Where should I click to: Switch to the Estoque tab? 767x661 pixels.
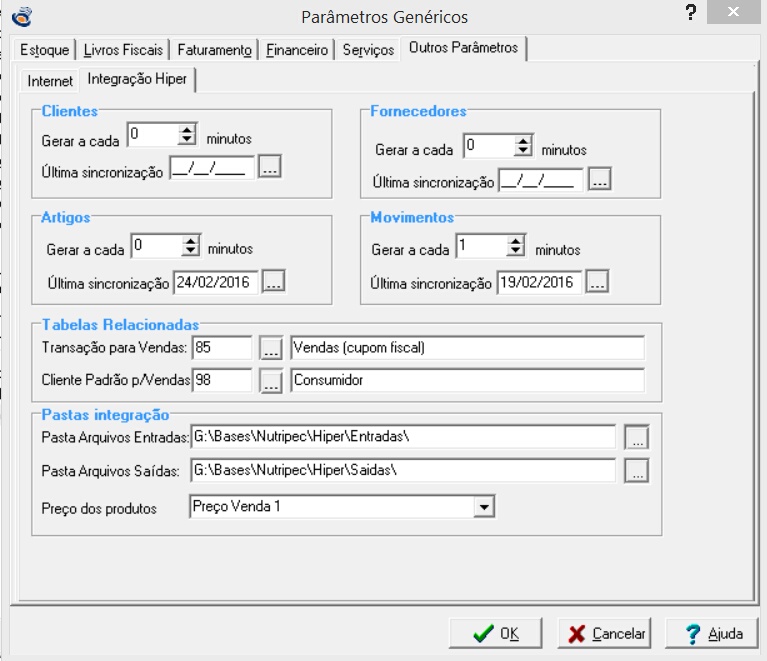point(44,50)
